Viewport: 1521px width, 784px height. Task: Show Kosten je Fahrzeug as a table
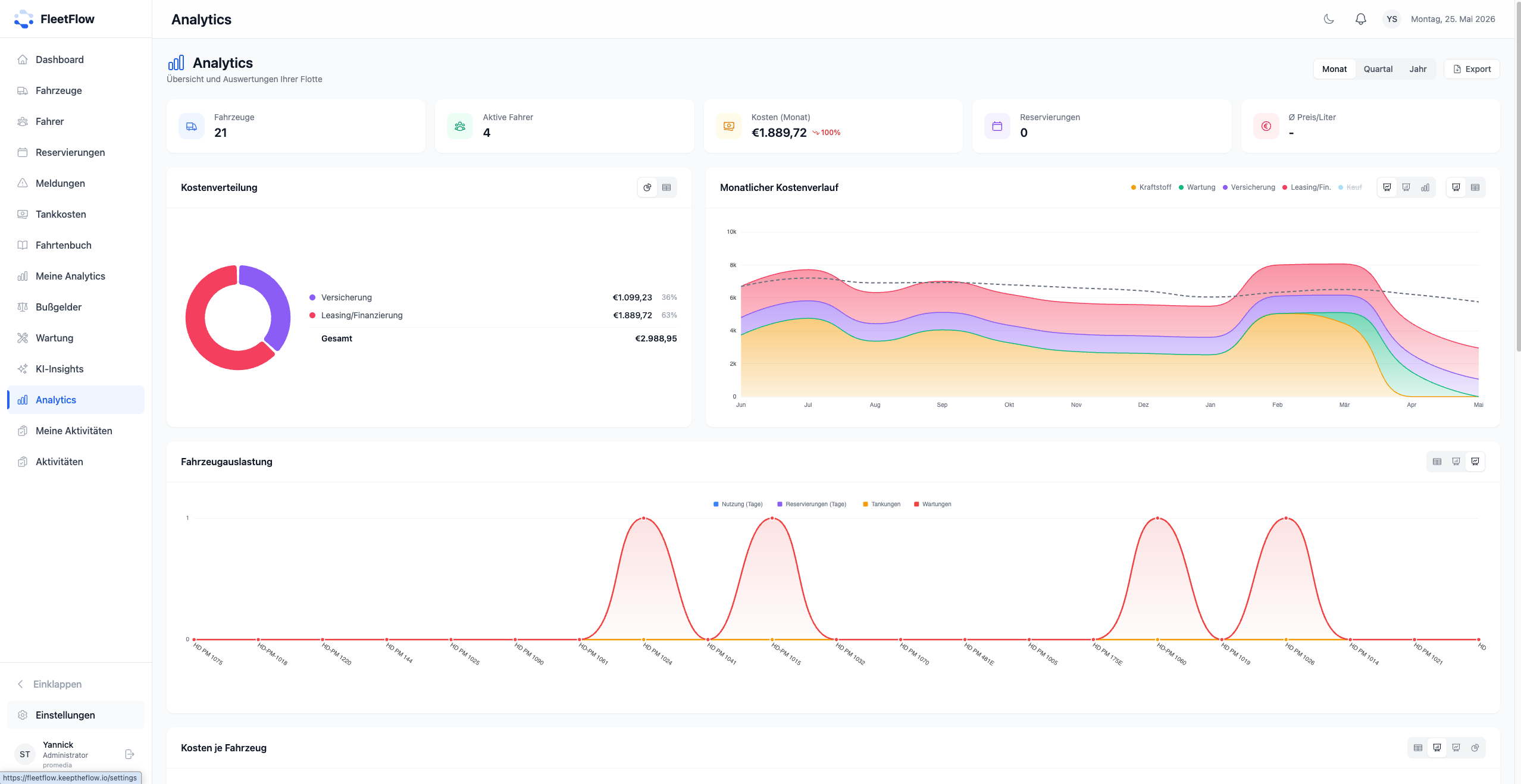tap(1418, 748)
